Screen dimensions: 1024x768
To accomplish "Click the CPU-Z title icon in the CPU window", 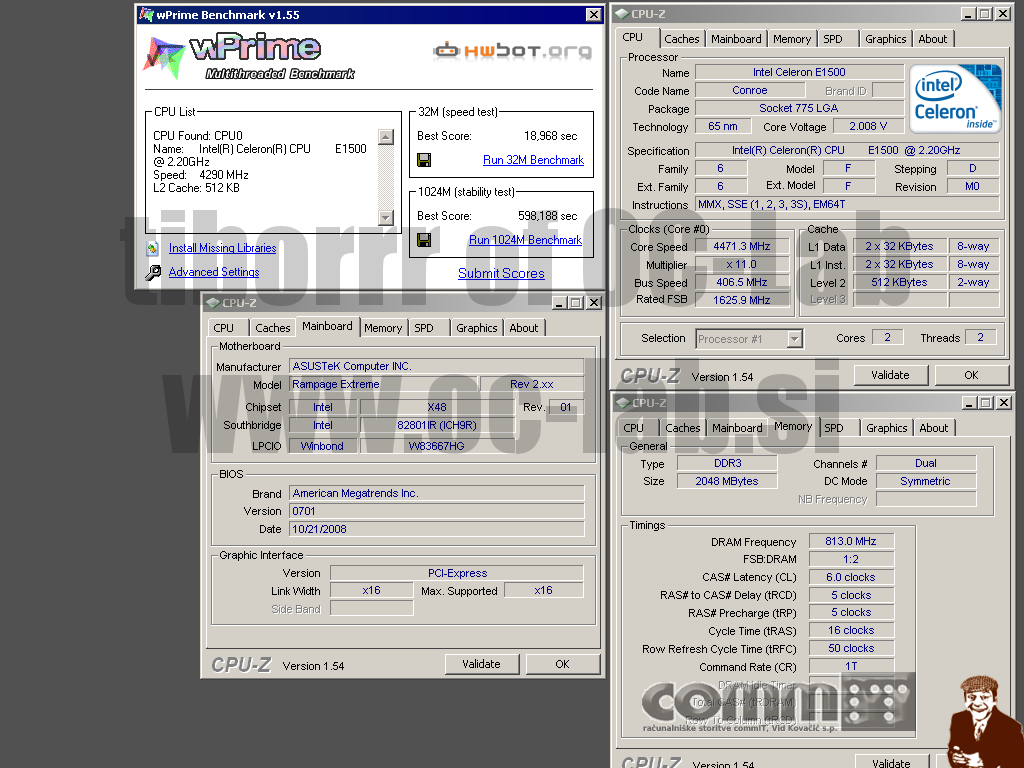I will 622,14.
